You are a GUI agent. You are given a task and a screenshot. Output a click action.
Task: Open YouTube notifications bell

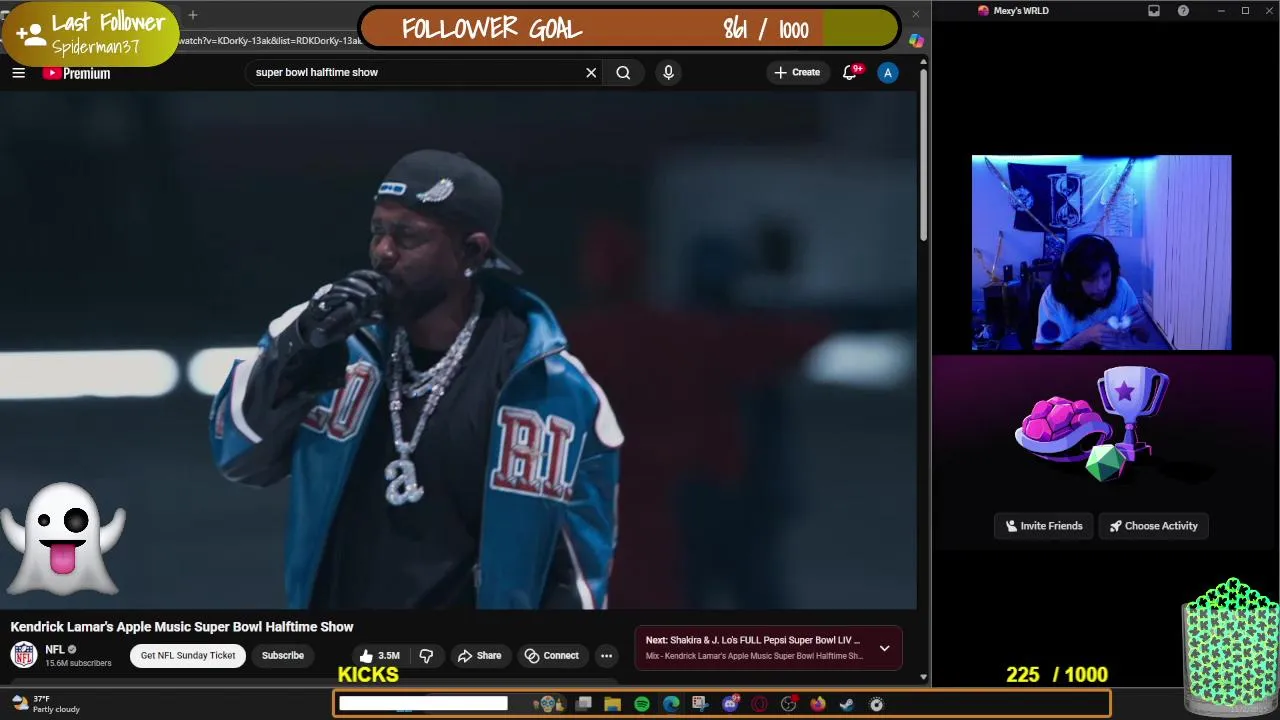pos(850,72)
